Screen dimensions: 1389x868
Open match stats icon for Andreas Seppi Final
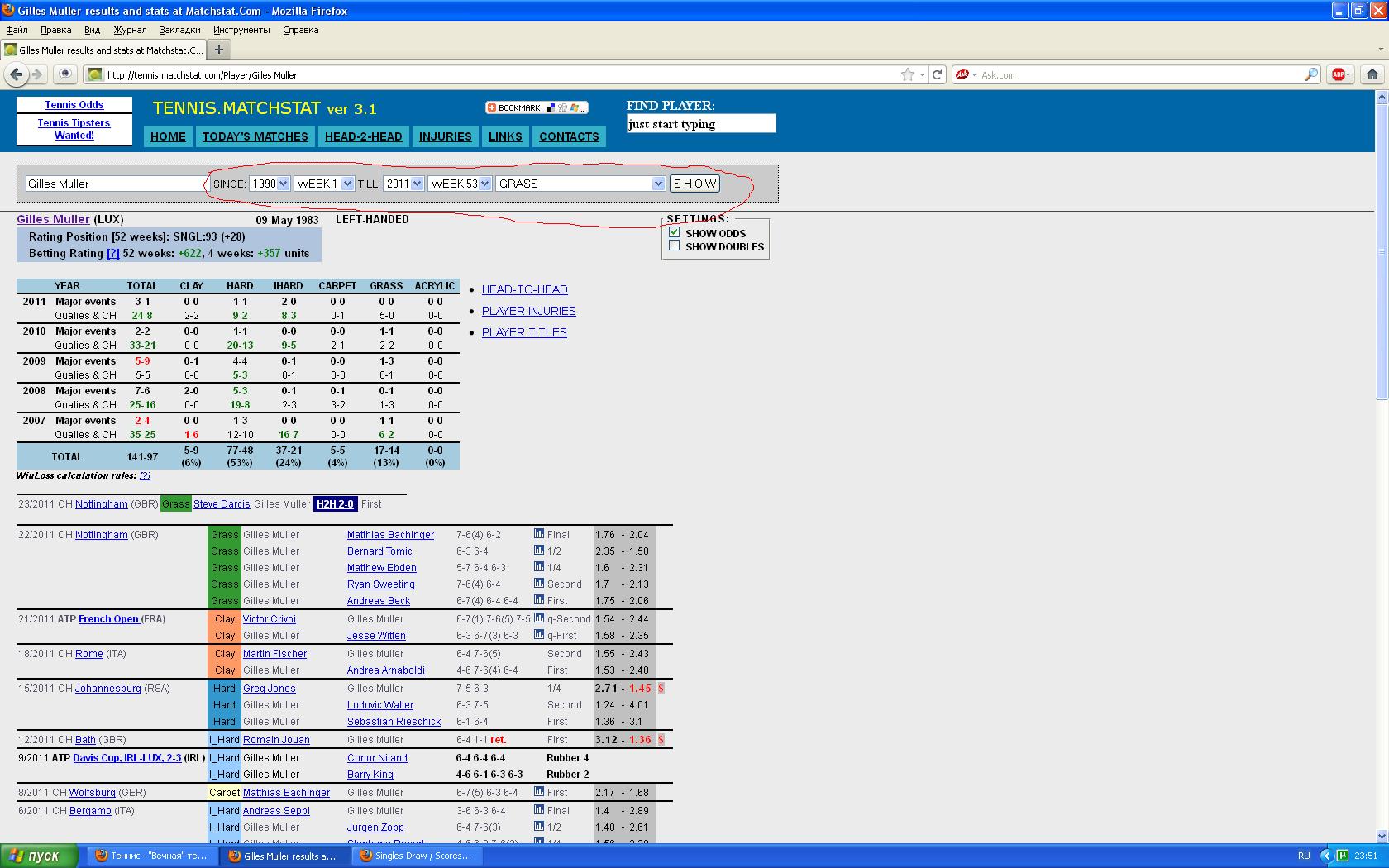tap(539, 810)
